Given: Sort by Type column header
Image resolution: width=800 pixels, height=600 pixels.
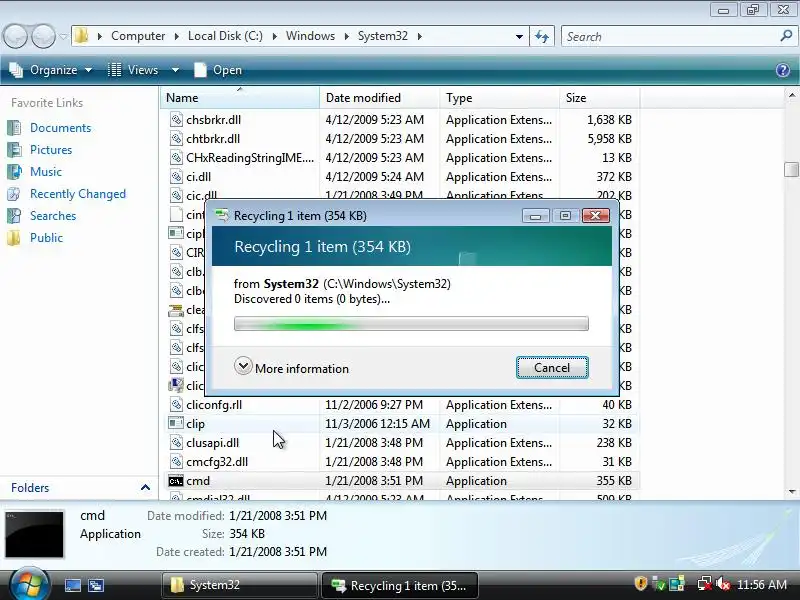Looking at the screenshot, I should coord(499,97).
